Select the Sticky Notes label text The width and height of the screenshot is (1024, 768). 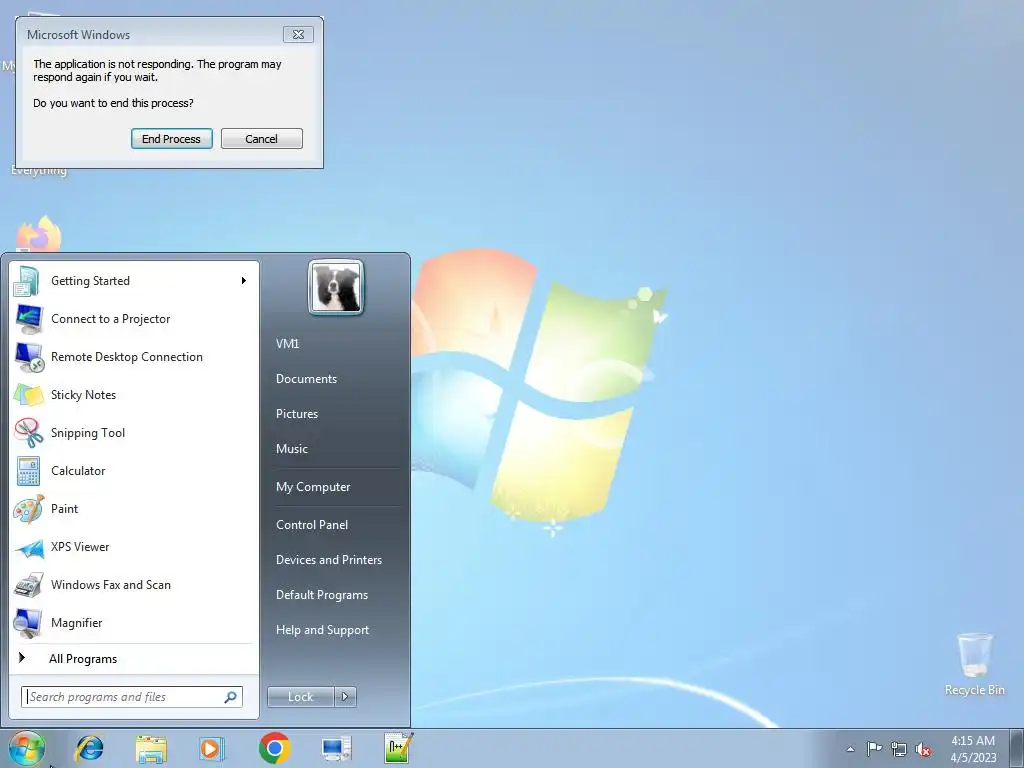84,394
